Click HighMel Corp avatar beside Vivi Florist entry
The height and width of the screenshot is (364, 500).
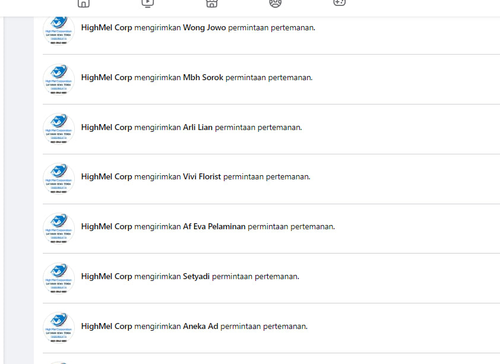coord(59,179)
